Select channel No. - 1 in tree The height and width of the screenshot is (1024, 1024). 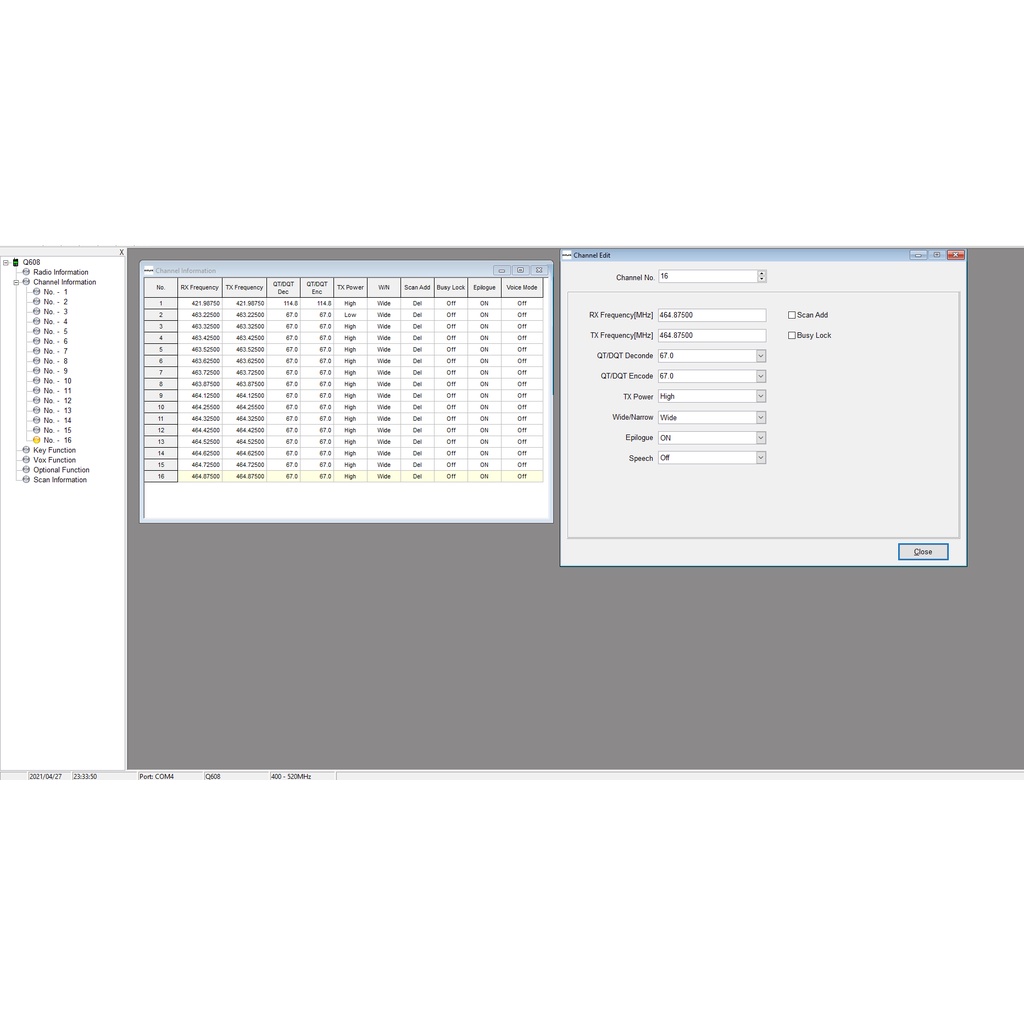click(x=56, y=292)
